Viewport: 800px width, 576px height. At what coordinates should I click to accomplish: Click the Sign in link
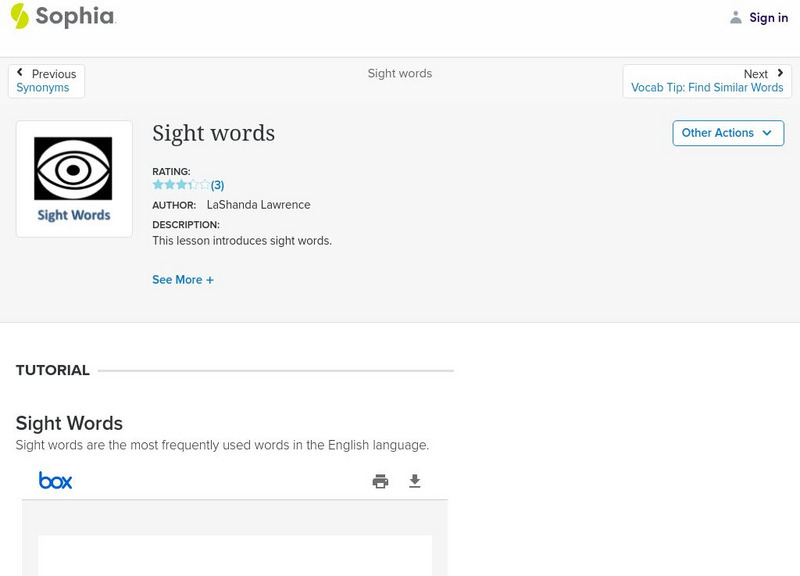click(768, 18)
